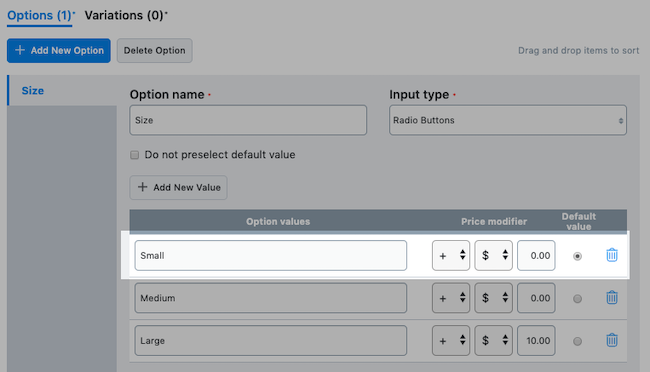Select the Size option in sidebar

(x=62, y=90)
